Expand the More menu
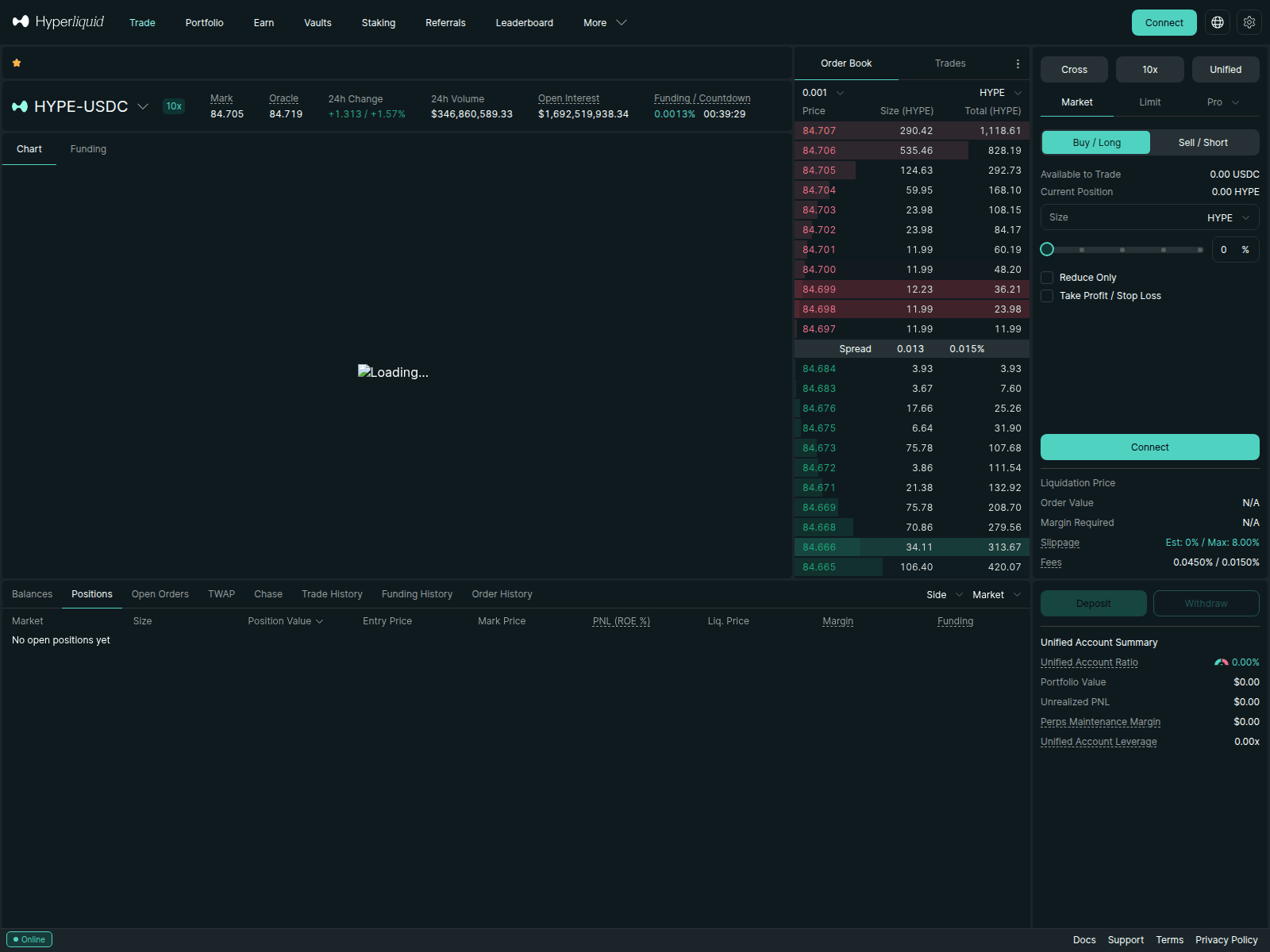This screenshot has width=1270, height=952. (605, 23)
